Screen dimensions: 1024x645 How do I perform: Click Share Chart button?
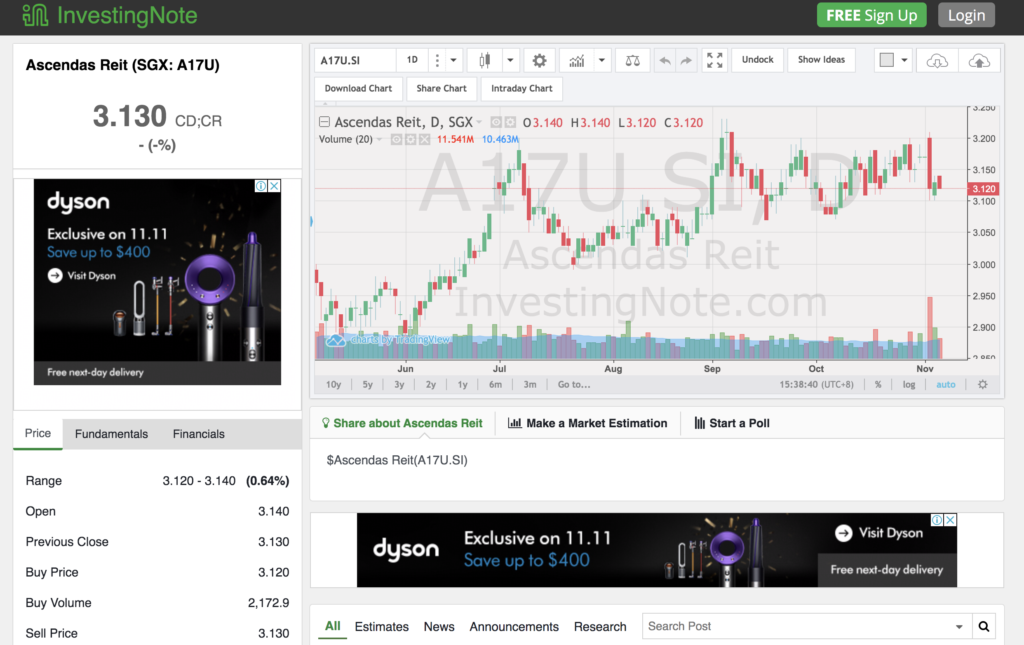pos(441,89)
